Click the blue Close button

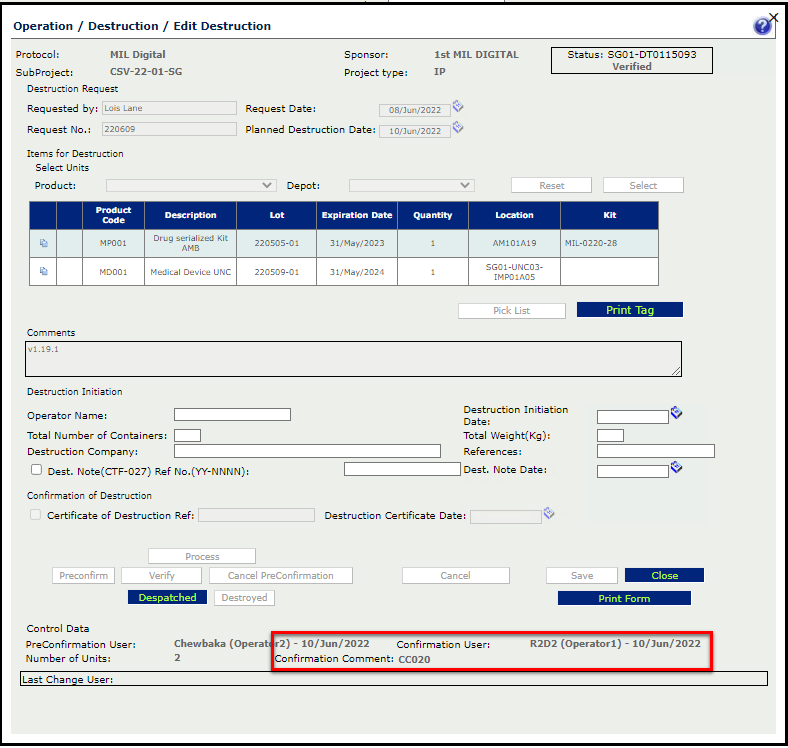click(x=664, y=575)
